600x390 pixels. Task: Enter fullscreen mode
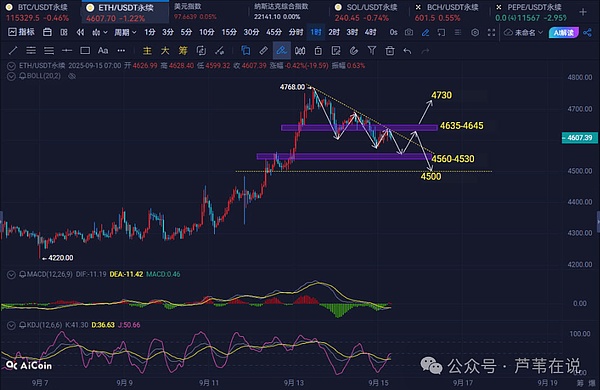point(491,33)
